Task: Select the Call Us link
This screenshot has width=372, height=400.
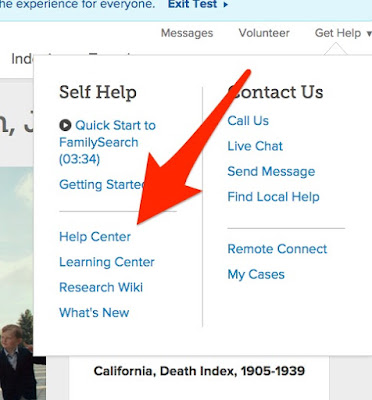Action: click(248, 121)
